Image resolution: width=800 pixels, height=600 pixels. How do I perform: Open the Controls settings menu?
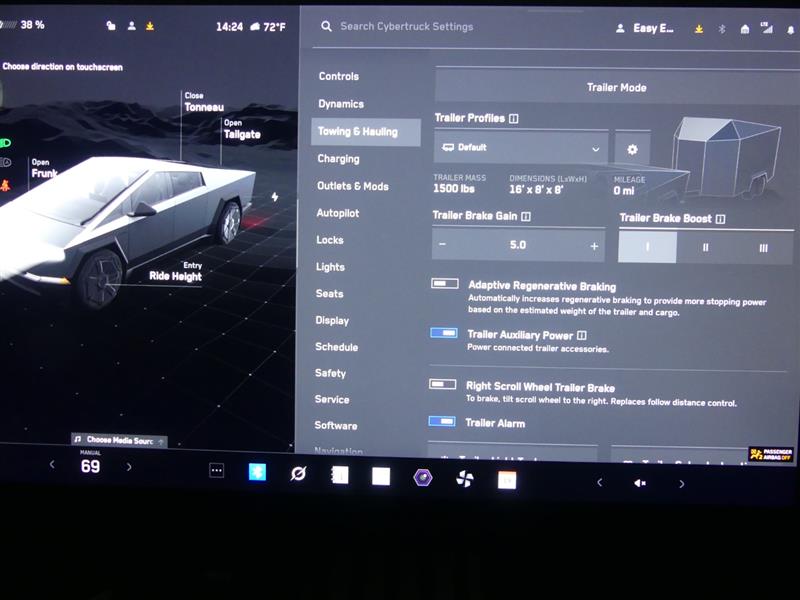339,77
